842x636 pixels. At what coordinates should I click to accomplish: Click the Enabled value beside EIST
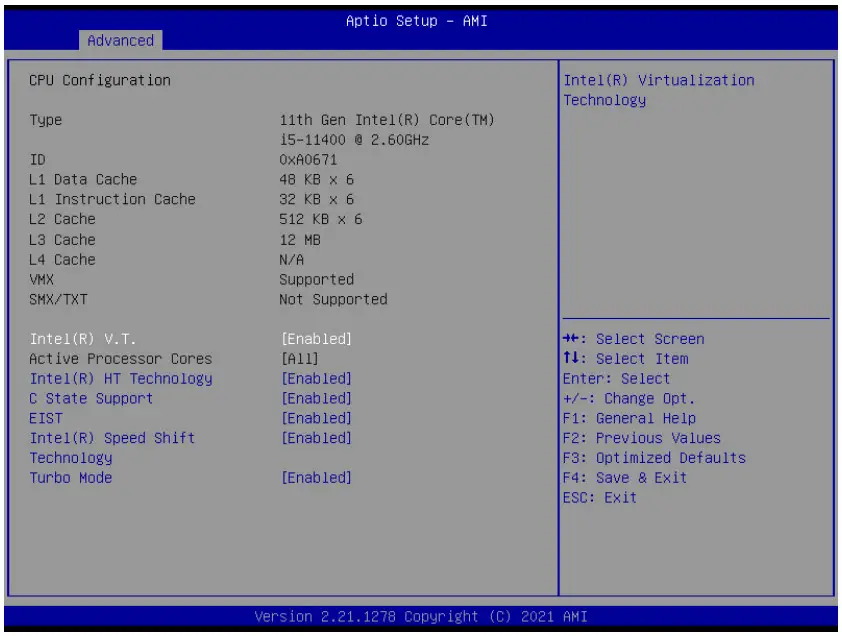pos(316,418)
